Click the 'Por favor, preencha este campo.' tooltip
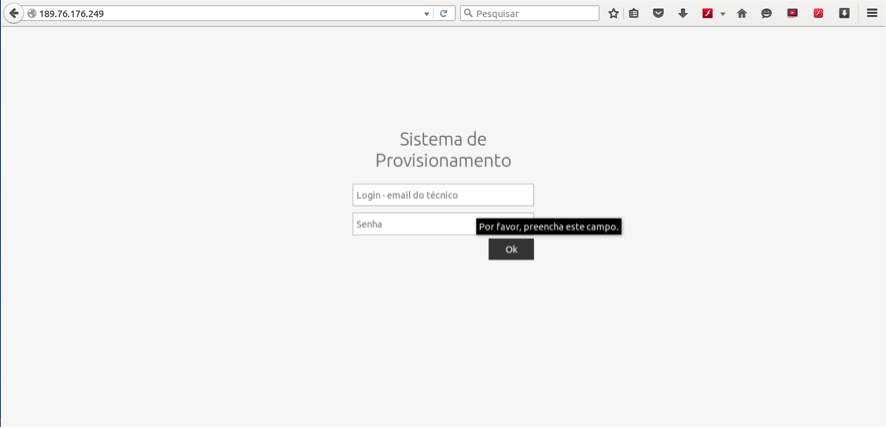Screen dimensions: 886x428 549,227
